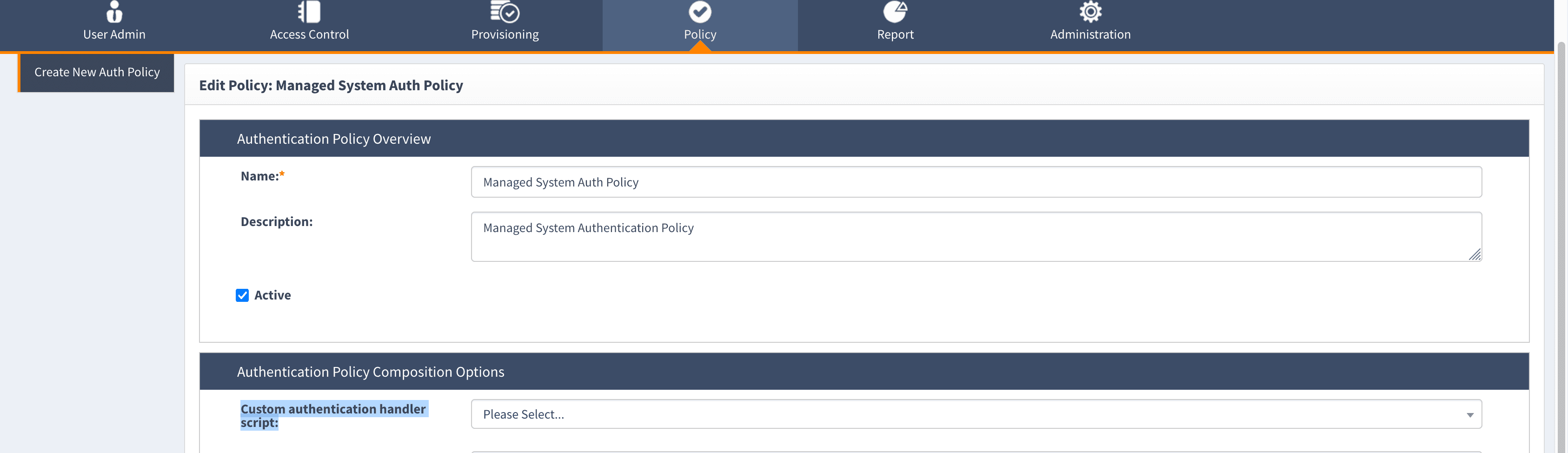Edit the Description text area

(976, 236)
